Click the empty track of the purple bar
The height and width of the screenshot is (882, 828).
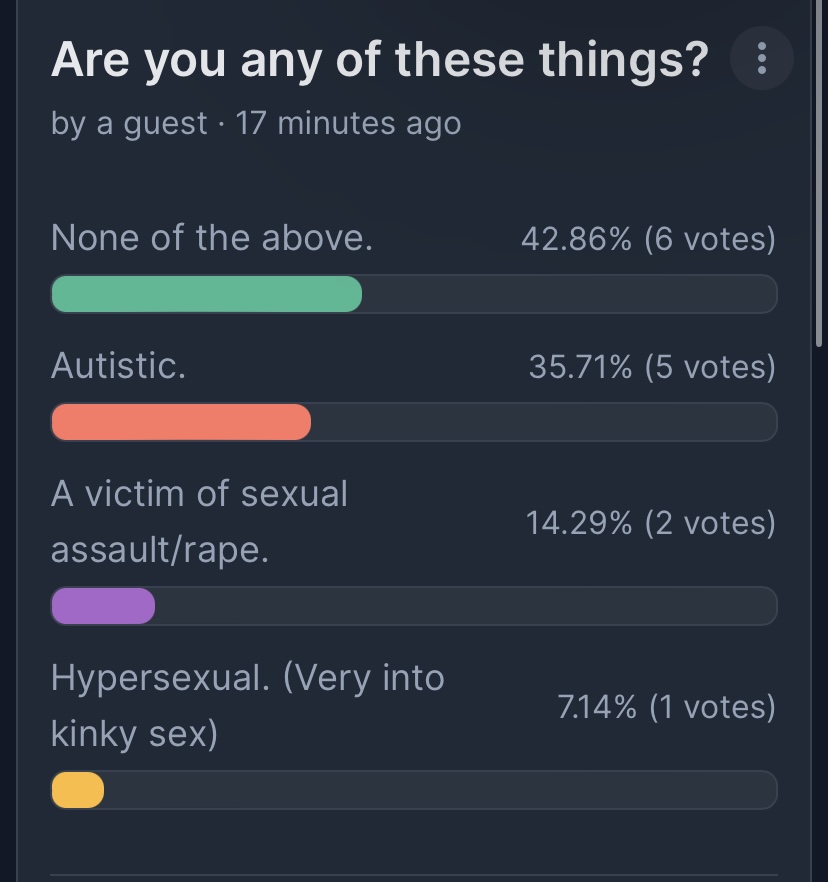(x=466, y=606)
